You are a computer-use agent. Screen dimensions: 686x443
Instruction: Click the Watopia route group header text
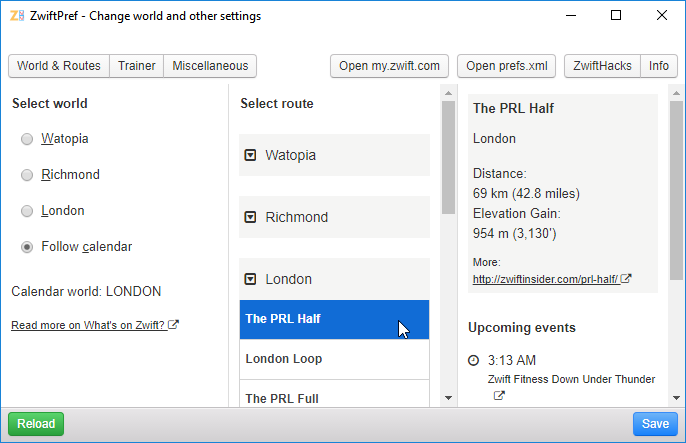pyautogui.click(x=290, y=155)
